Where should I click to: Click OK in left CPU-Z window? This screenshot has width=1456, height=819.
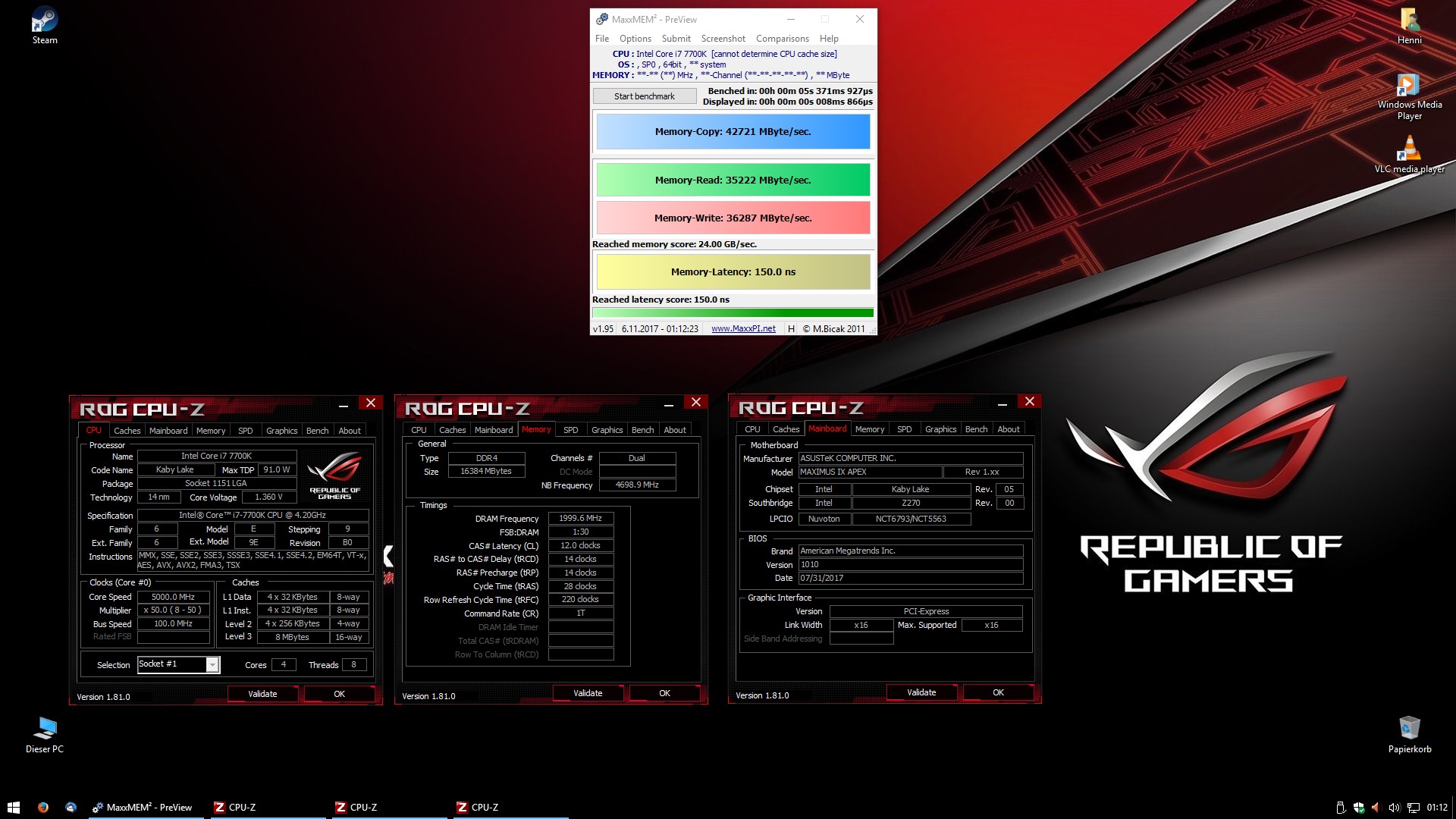pos(339,694)
